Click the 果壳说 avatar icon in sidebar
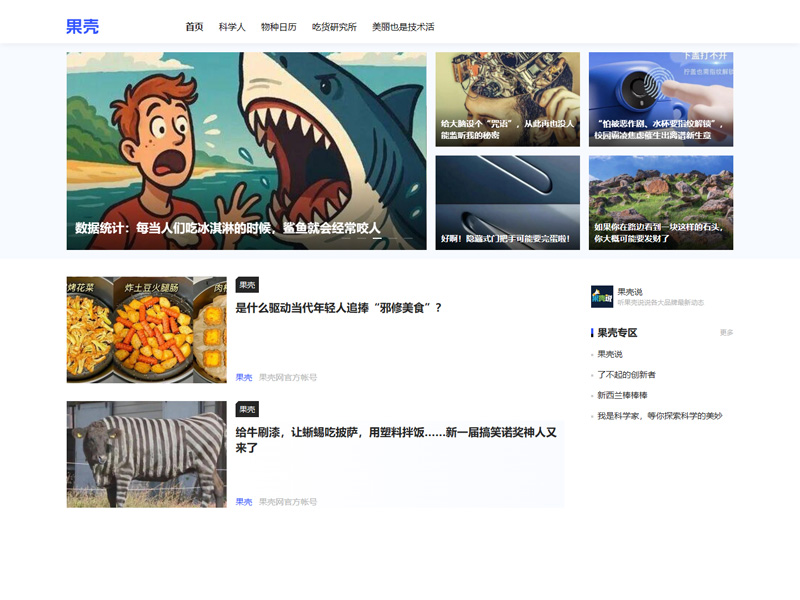 click(603, 297)
